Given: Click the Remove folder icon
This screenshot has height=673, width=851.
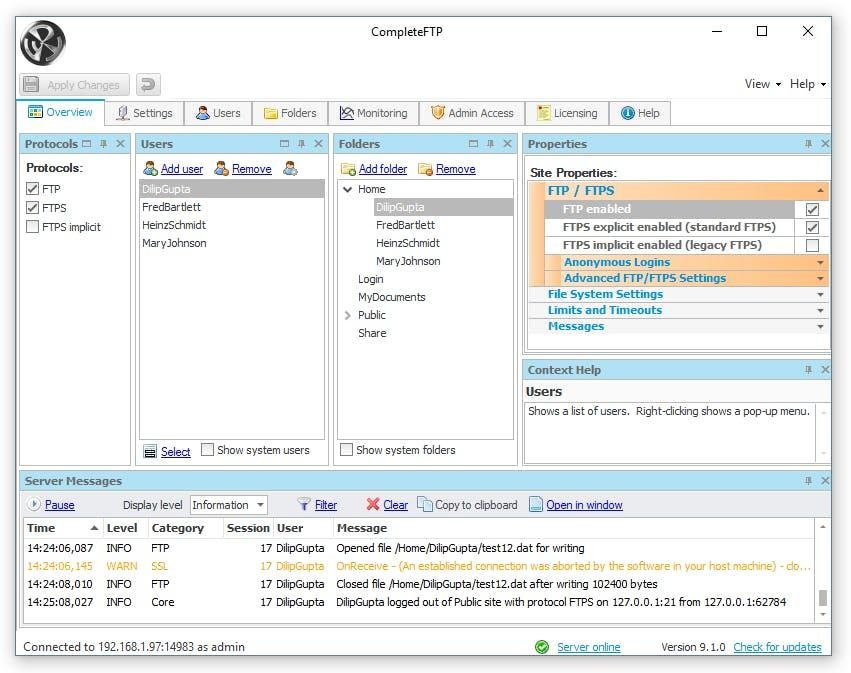Looking at the screenshot, I should pyautogui.click(x=425, y=169).
